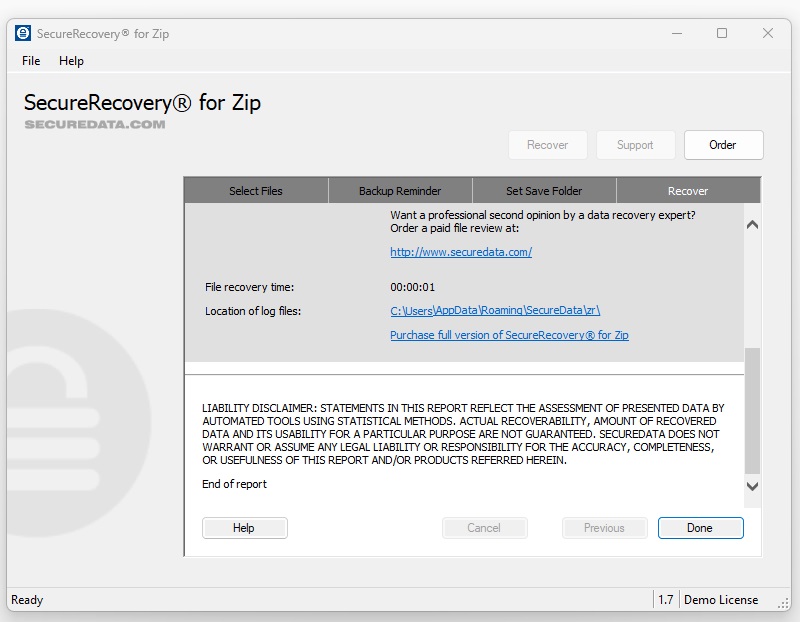The width and height of the screenshot is (800, 622).
Task: Click the SecureRecovery app icon in title bar
Action: pos(22,33)
